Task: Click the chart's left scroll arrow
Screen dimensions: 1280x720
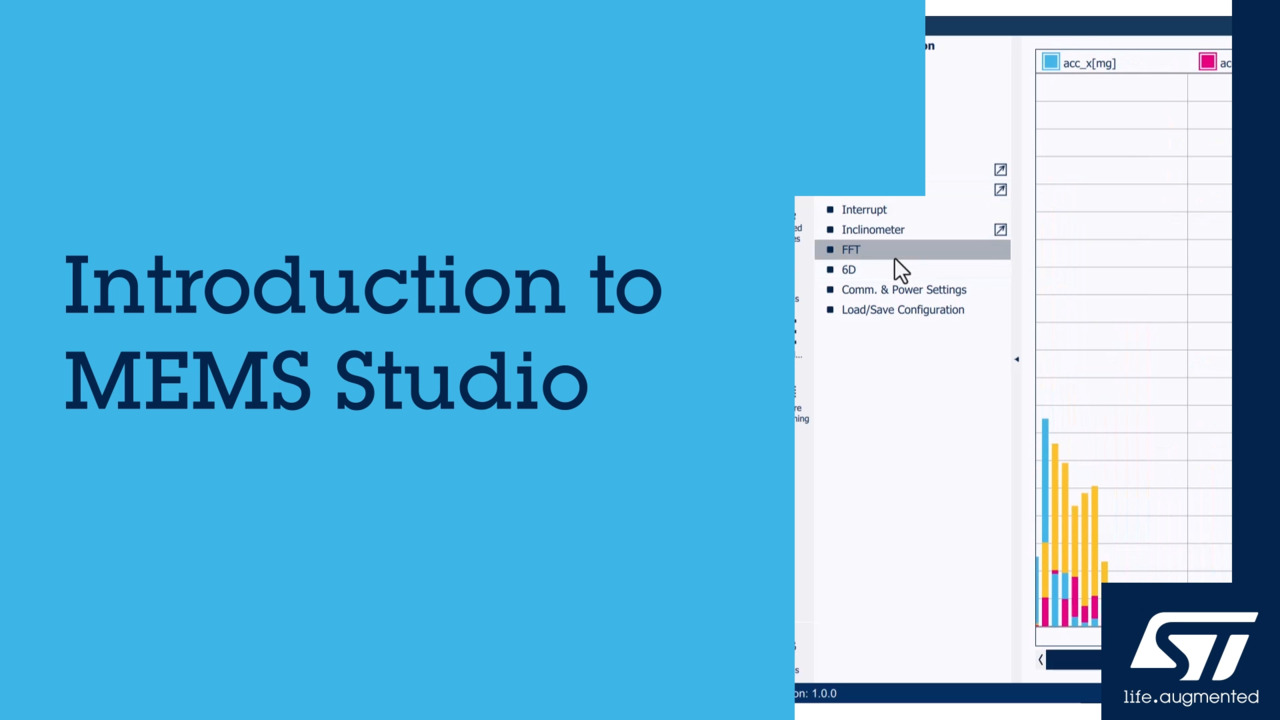Action: [x=1040, y=659]
